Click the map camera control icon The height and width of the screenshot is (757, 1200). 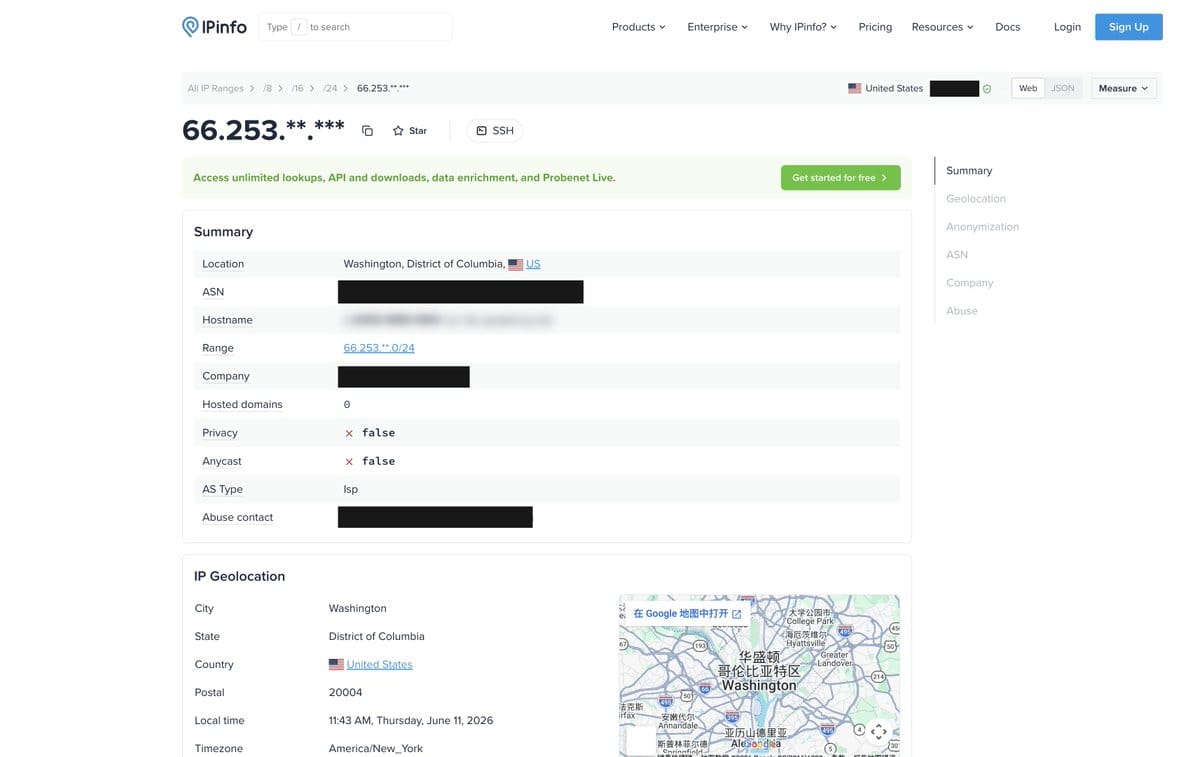[x=878, y=731]
